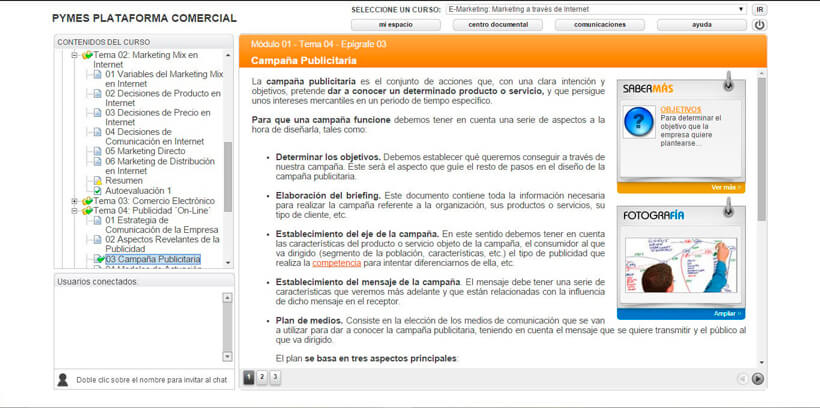Open the 'mi espacio' menu

tap(395, 25)
